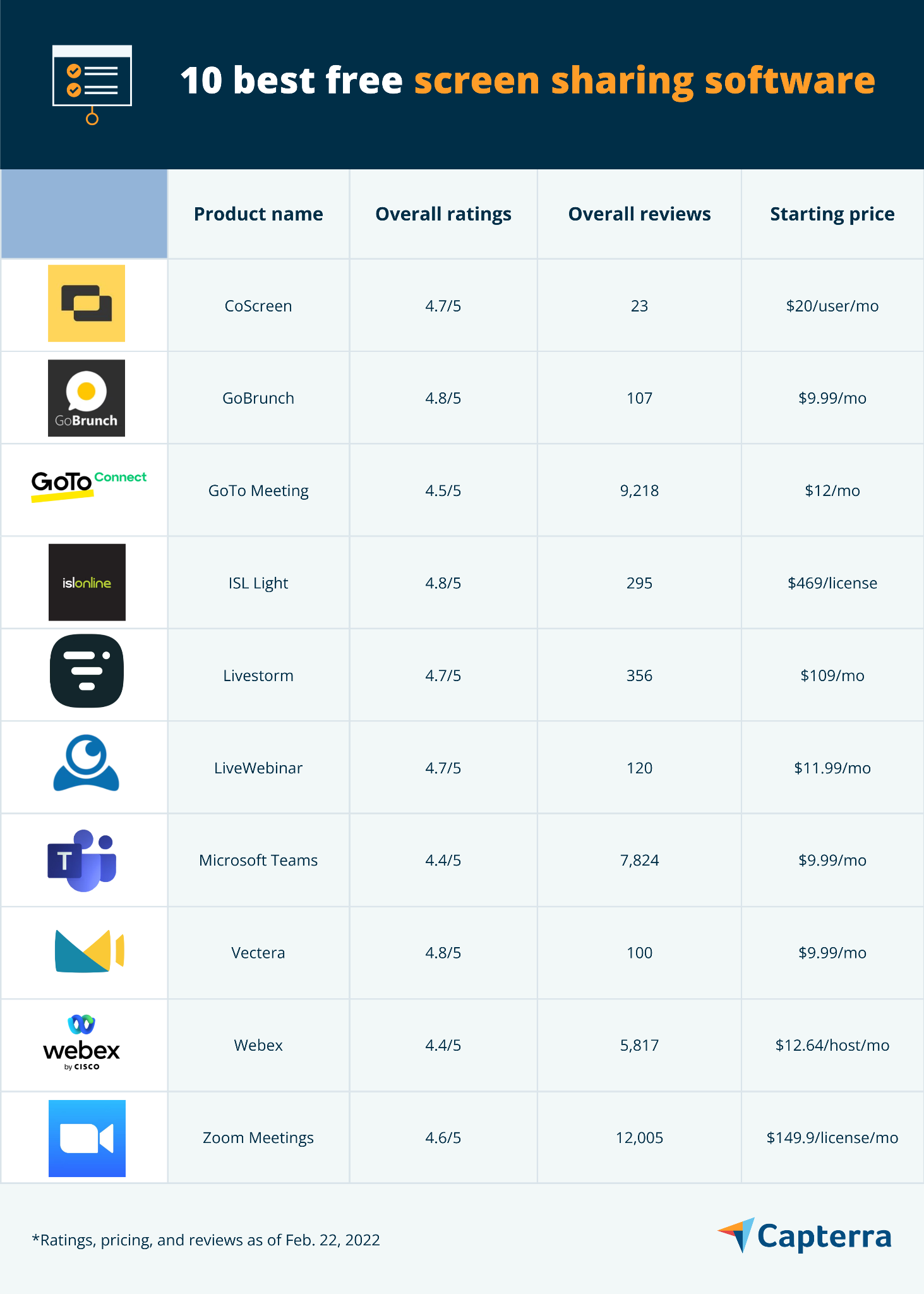
Task: Click the Product name column header
Action: (258, 214)
